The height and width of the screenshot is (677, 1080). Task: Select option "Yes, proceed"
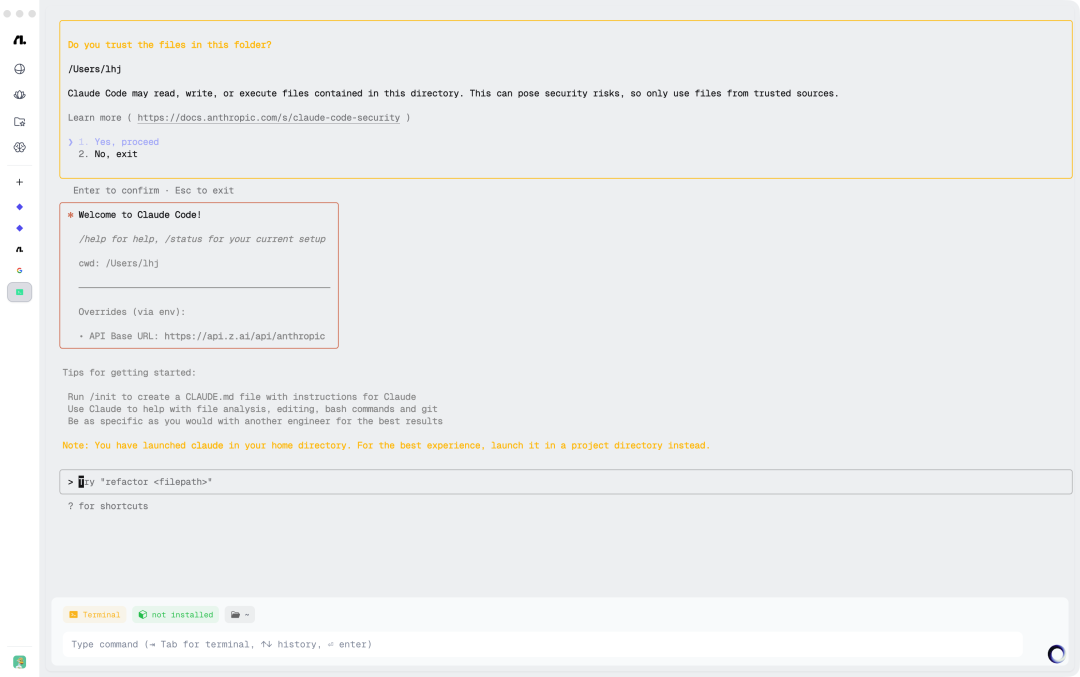(126, 142)
